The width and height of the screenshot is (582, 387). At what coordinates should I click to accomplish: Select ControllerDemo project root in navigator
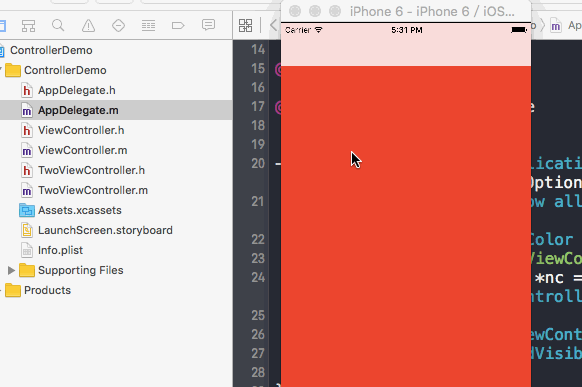pyautogui.click(x=51, y=50)
